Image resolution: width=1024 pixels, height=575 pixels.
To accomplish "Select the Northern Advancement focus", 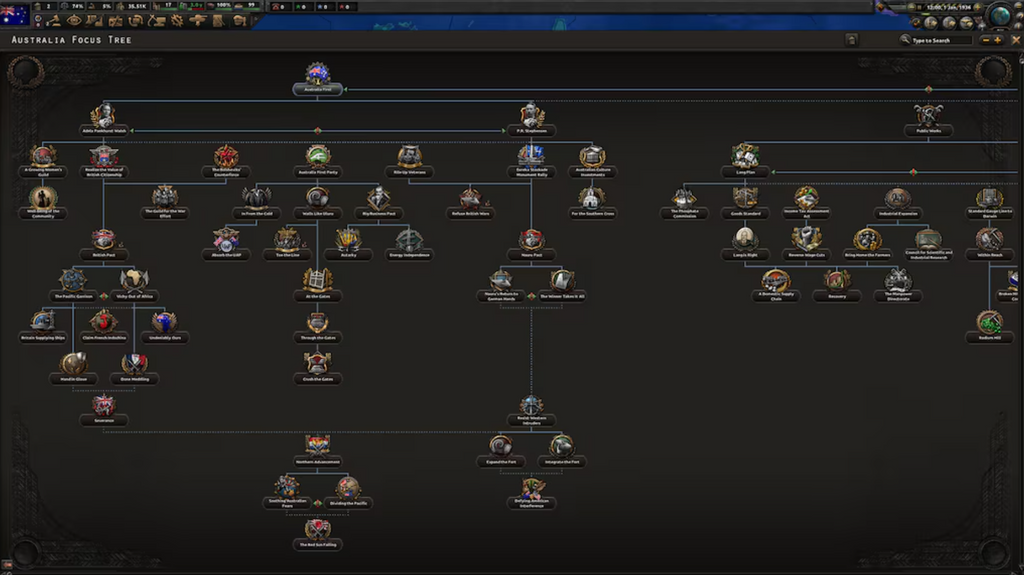I will coord(317,452).
